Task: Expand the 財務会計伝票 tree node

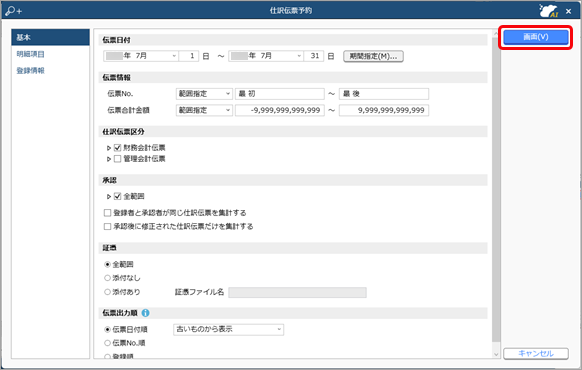Action: (109, 148)
